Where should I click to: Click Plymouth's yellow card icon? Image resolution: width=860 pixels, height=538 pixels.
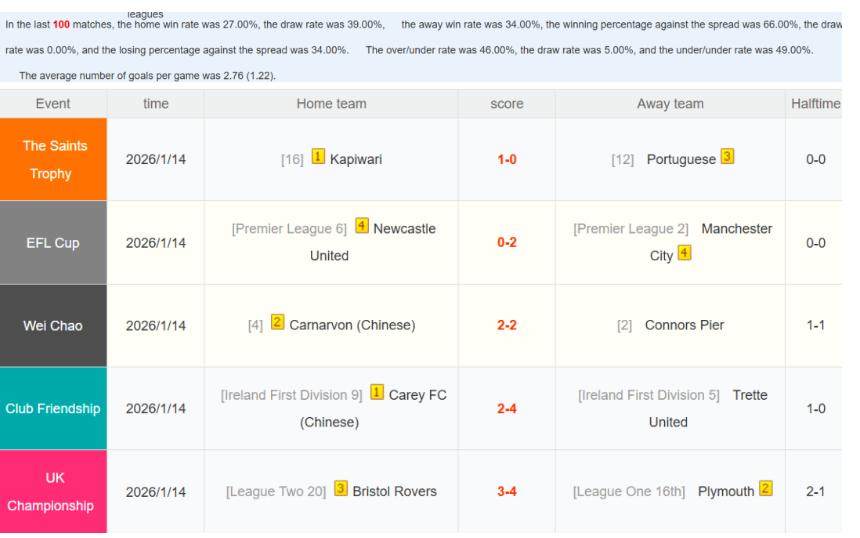[766, 489]
